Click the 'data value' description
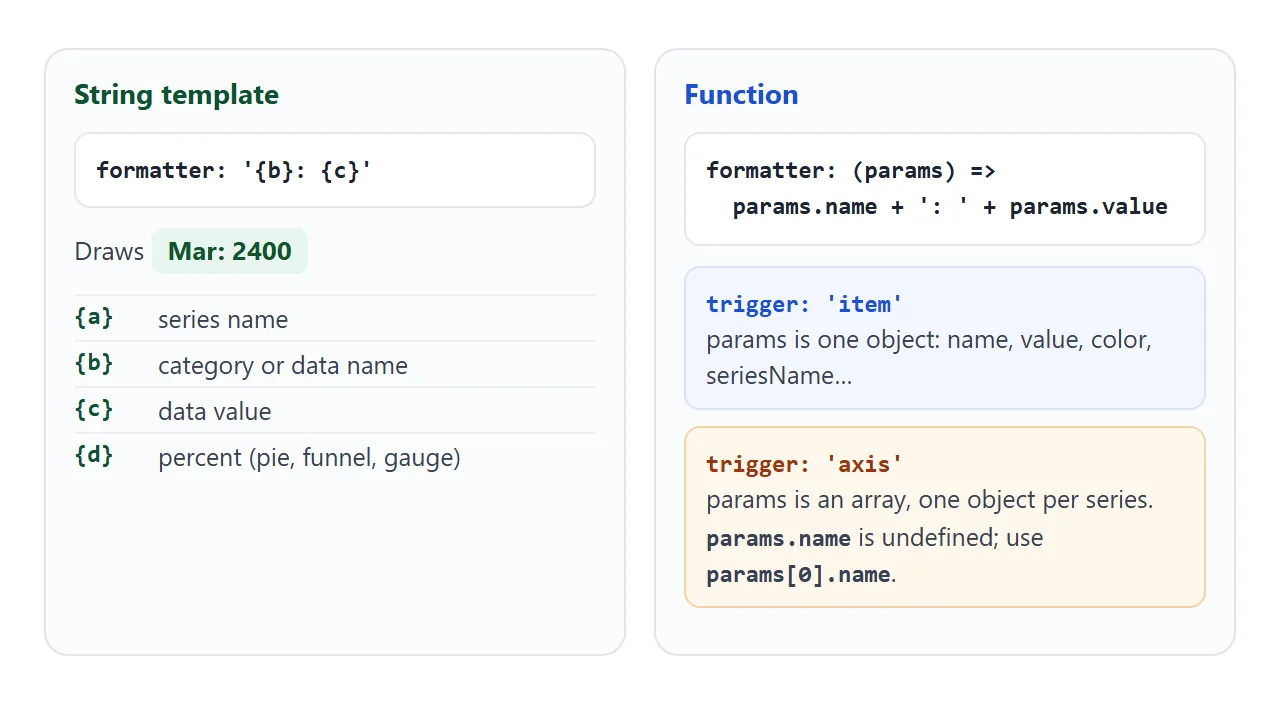1280x708 pixels. tap(215, 412)
